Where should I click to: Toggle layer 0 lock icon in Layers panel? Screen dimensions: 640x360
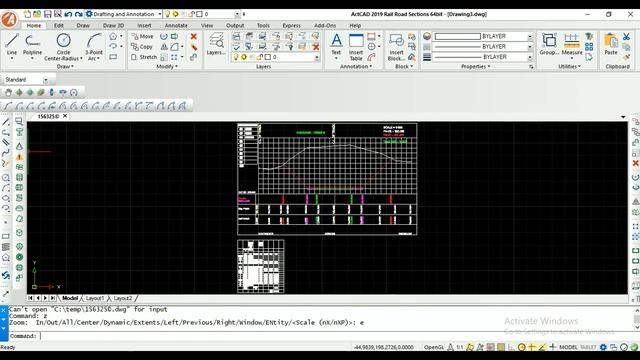click(260, 57)
